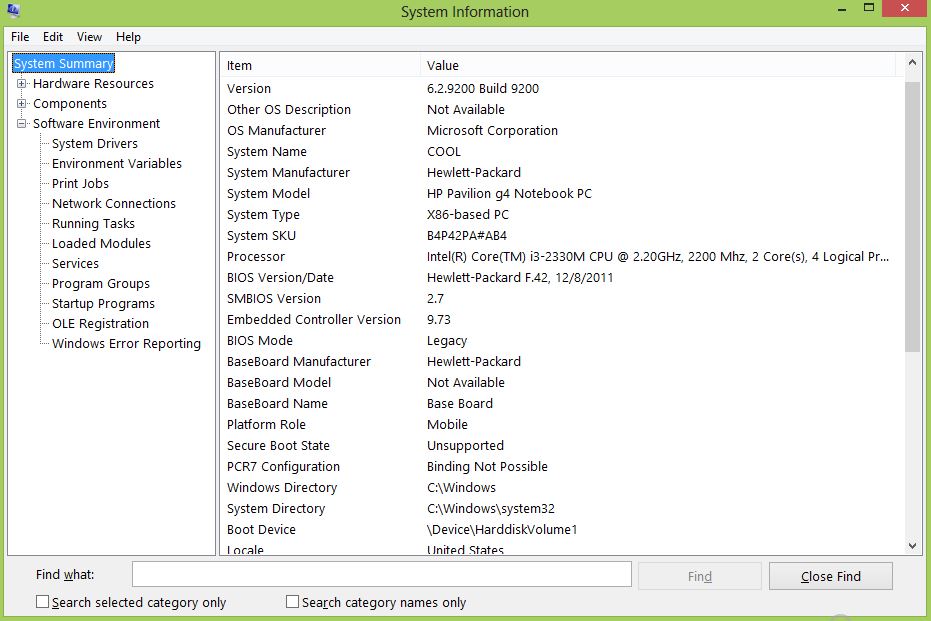
Task: Click the Close Find button
Action: coord(830,575)
